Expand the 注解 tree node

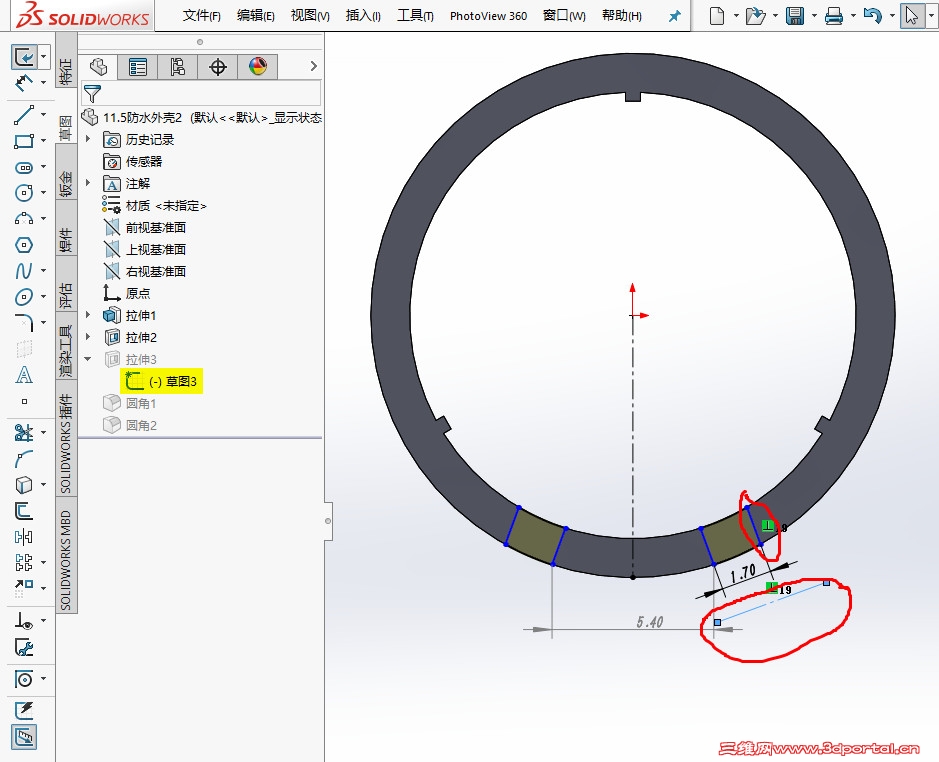pyautogui.click(x=88, y=183)
